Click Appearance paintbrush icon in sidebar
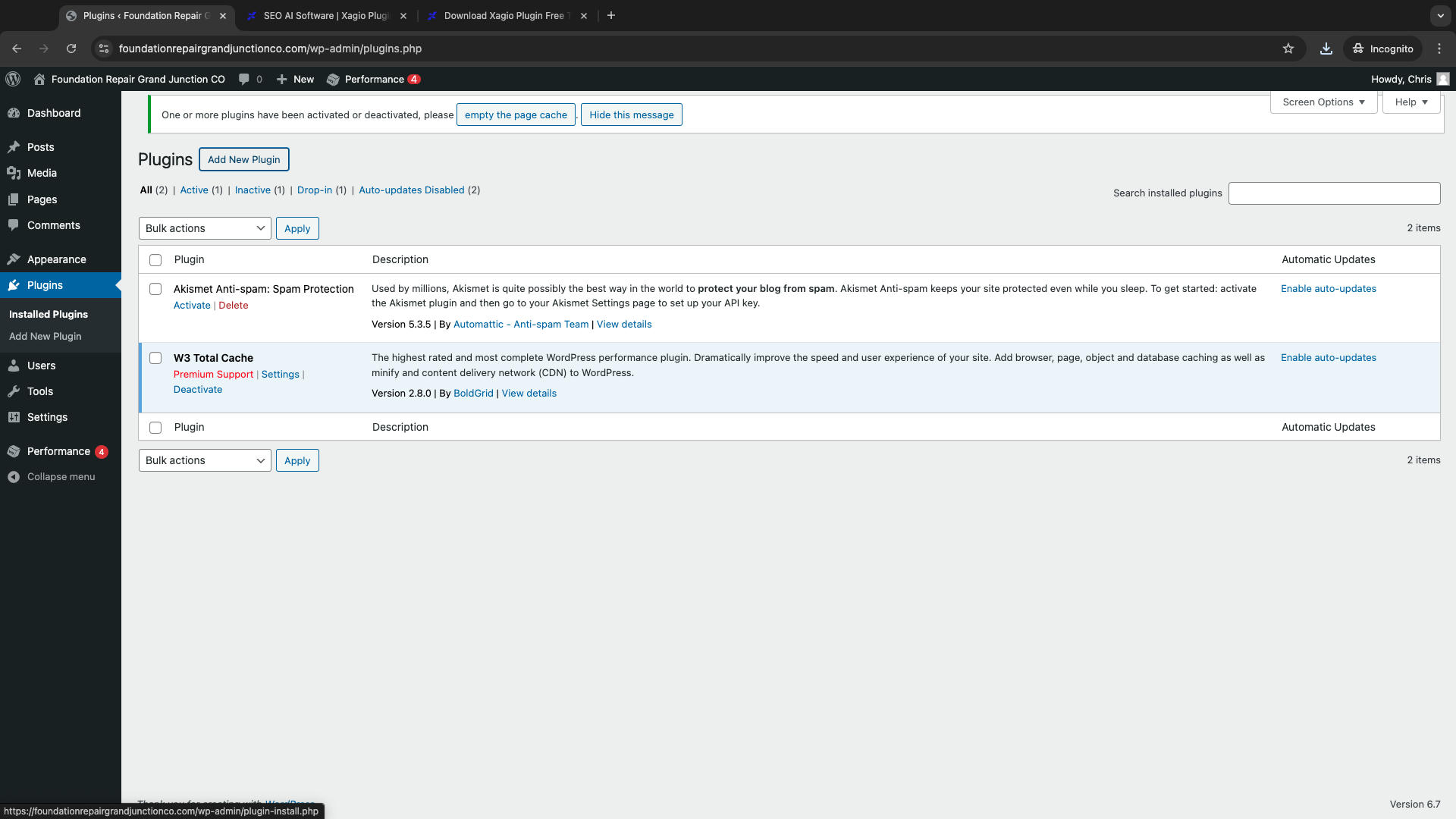Screen dimensions: 1456x819 click(14, 259)
